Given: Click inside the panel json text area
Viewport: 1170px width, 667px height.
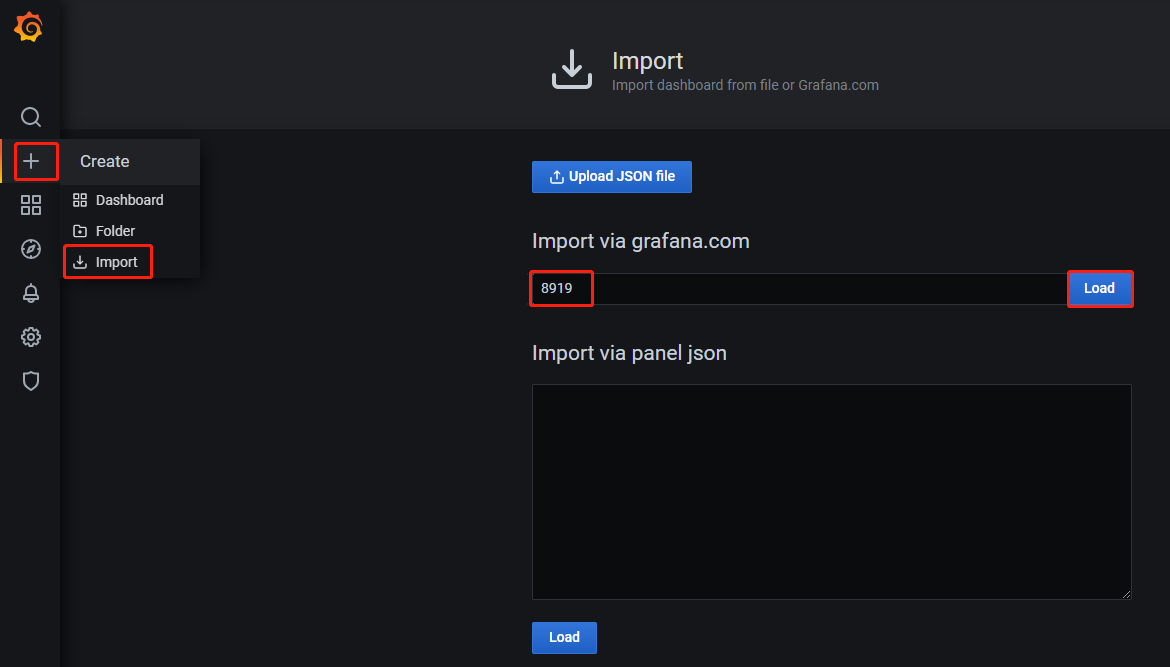Looking at the screenshot, I should [x=831, y=492].
